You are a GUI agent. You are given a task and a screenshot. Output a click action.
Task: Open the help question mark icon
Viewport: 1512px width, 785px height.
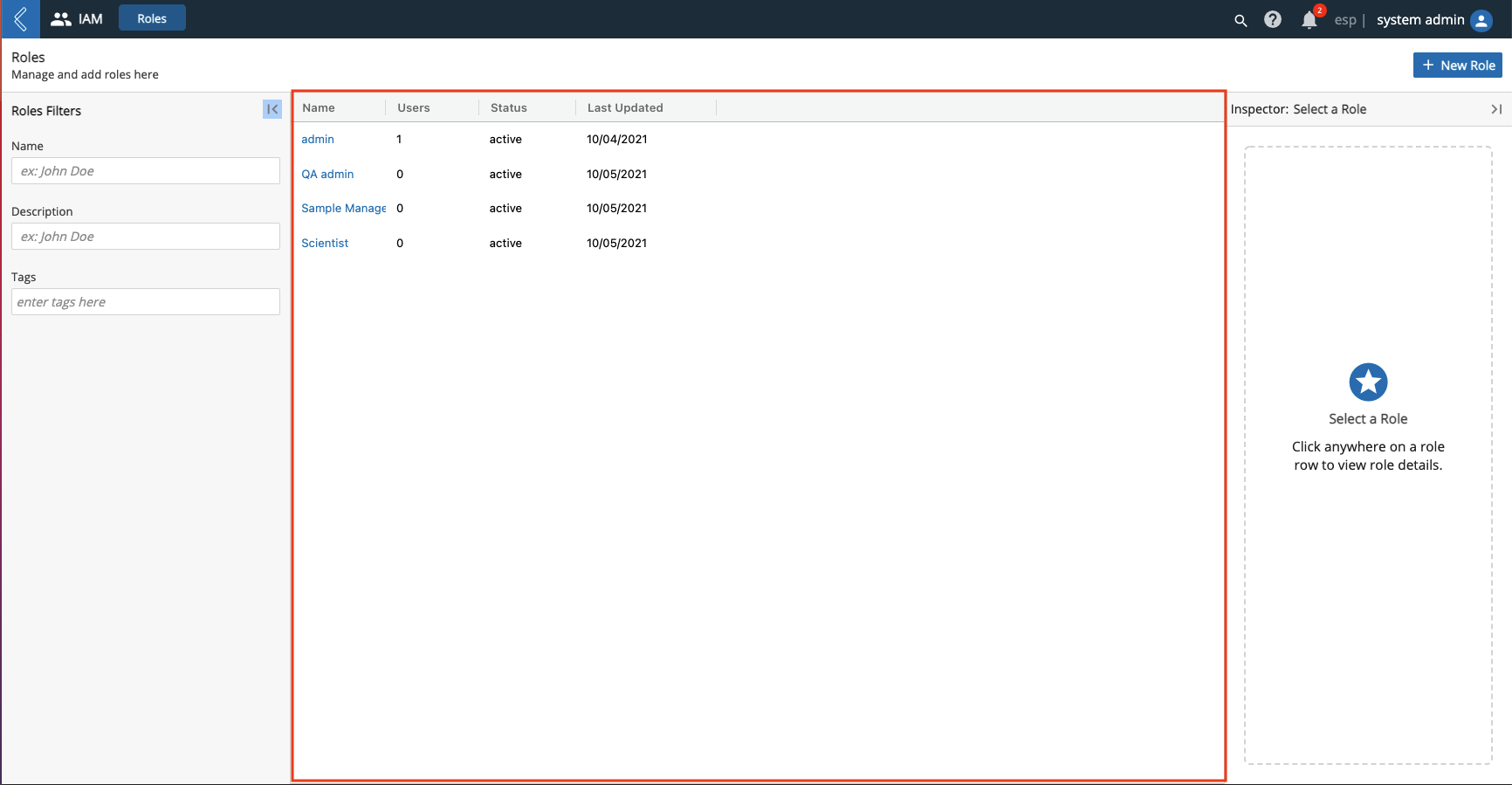[1273, 19]
